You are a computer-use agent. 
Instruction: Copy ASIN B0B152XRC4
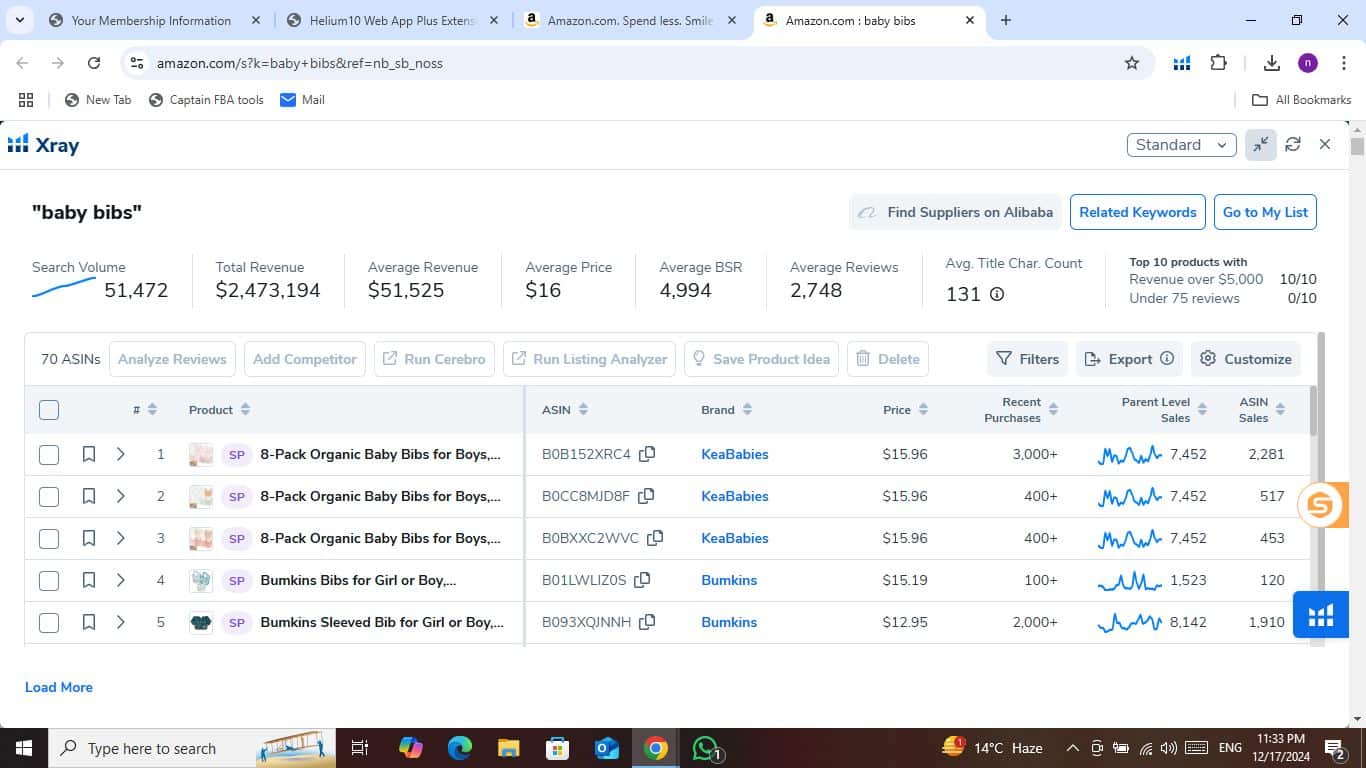647,454
